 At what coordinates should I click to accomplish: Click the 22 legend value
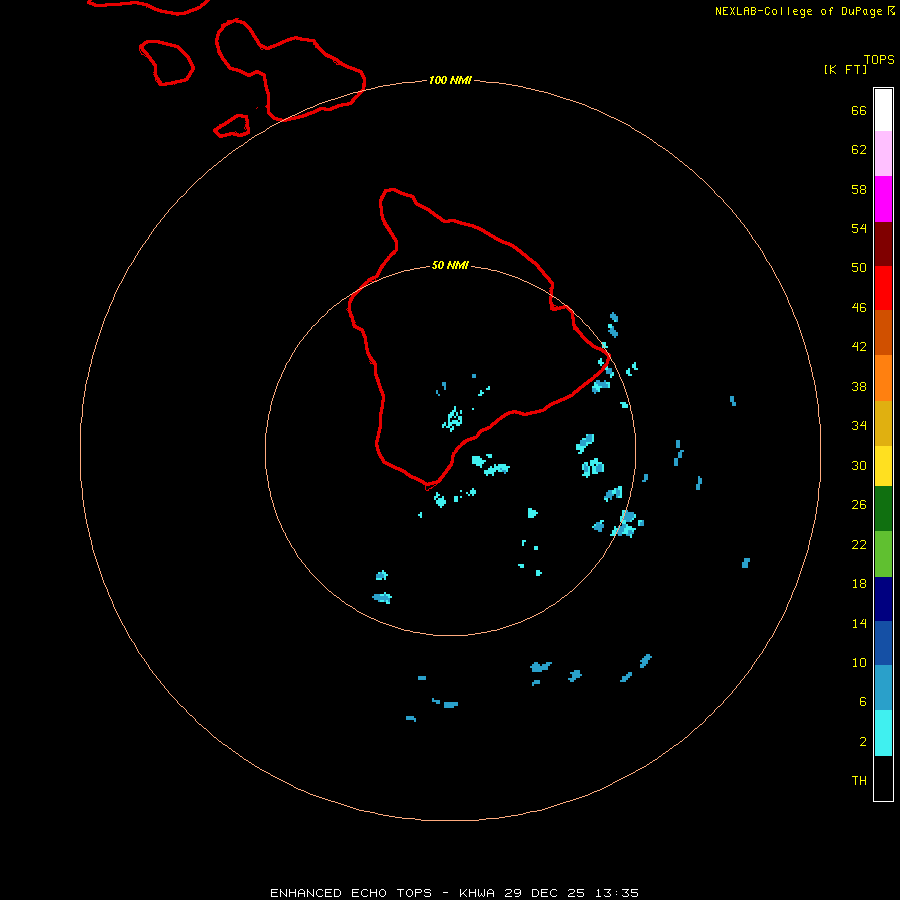(x=859, y=544)
